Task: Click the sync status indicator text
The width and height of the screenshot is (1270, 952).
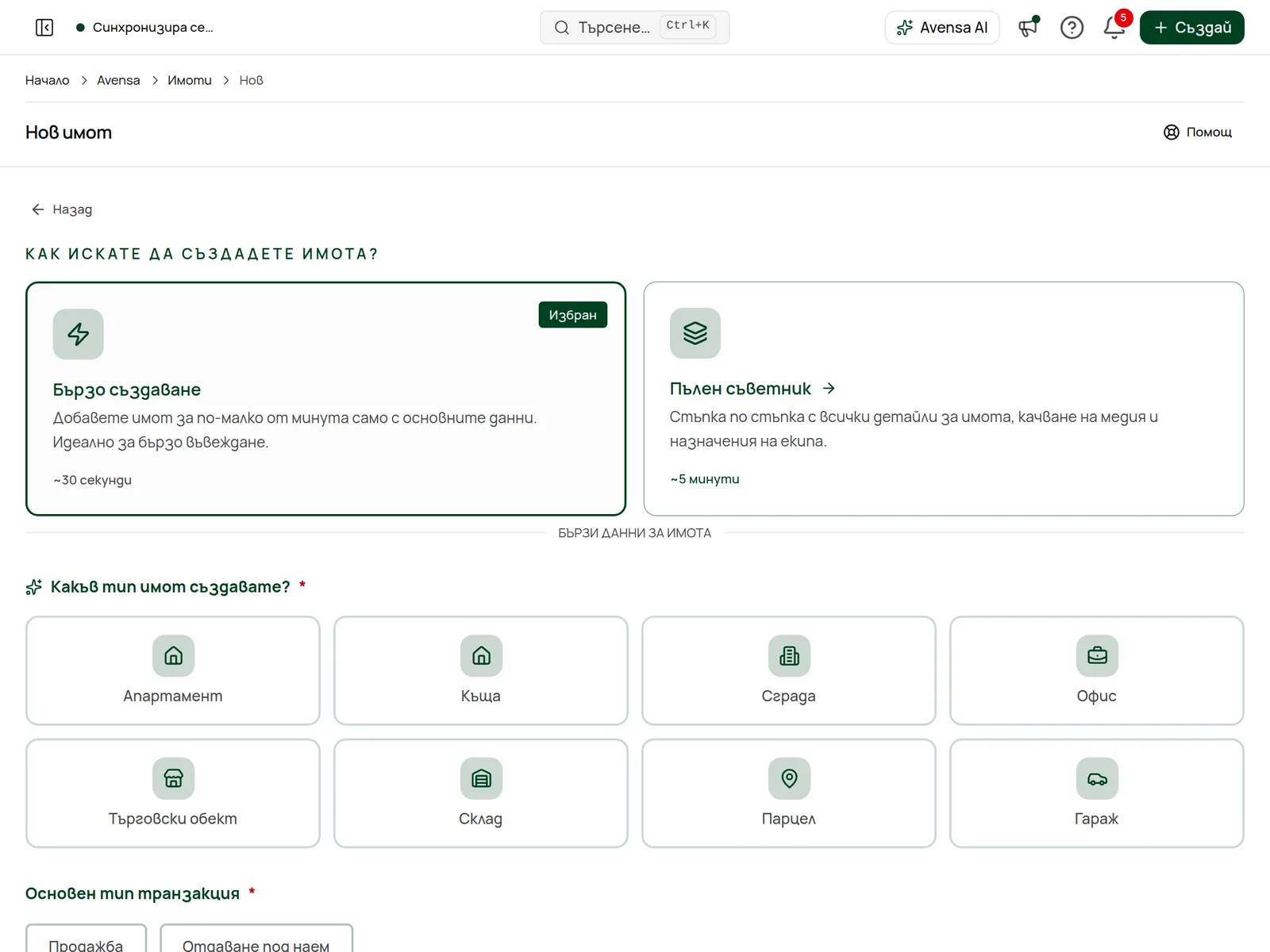Action: click(153, 28)
